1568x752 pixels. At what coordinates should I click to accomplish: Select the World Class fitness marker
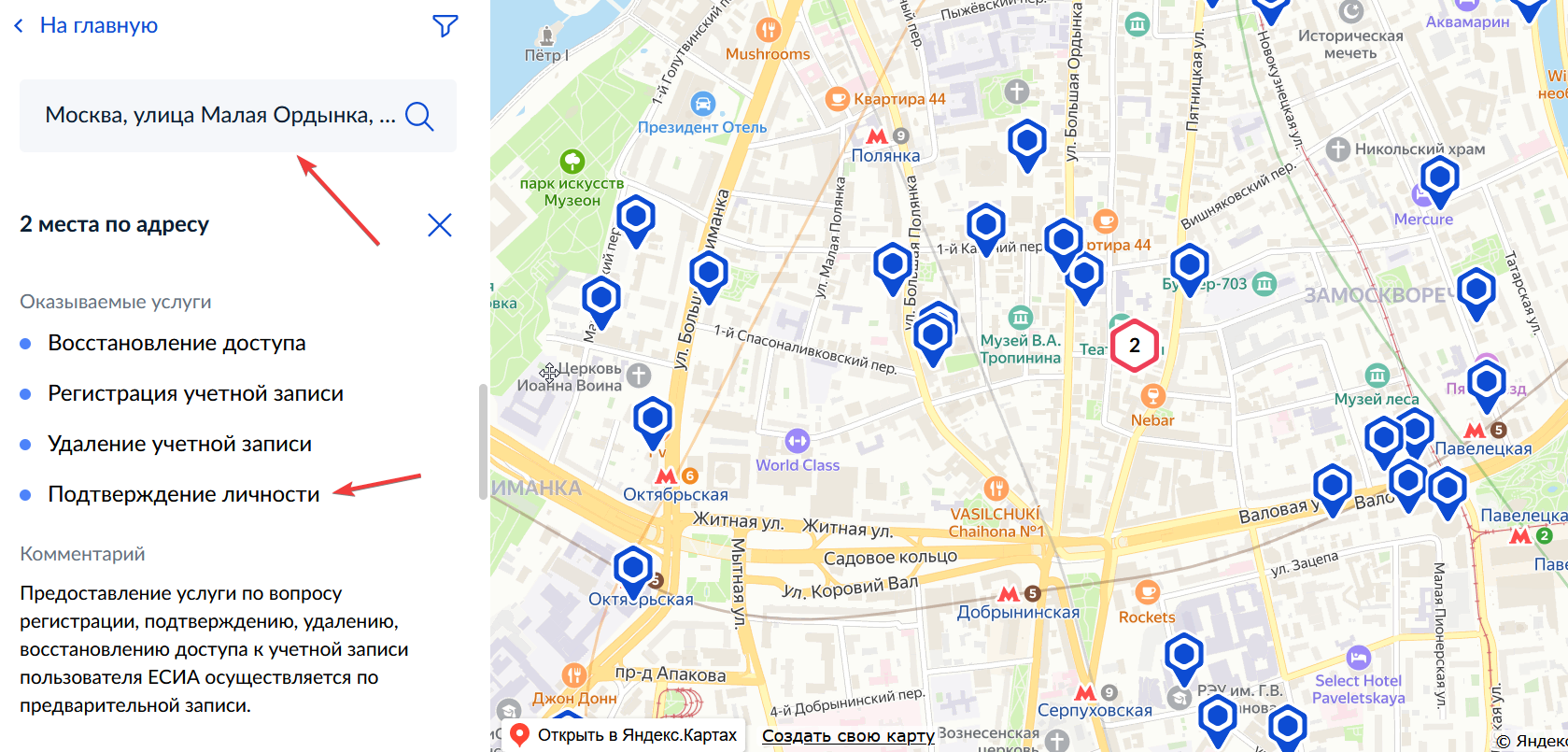797,441
